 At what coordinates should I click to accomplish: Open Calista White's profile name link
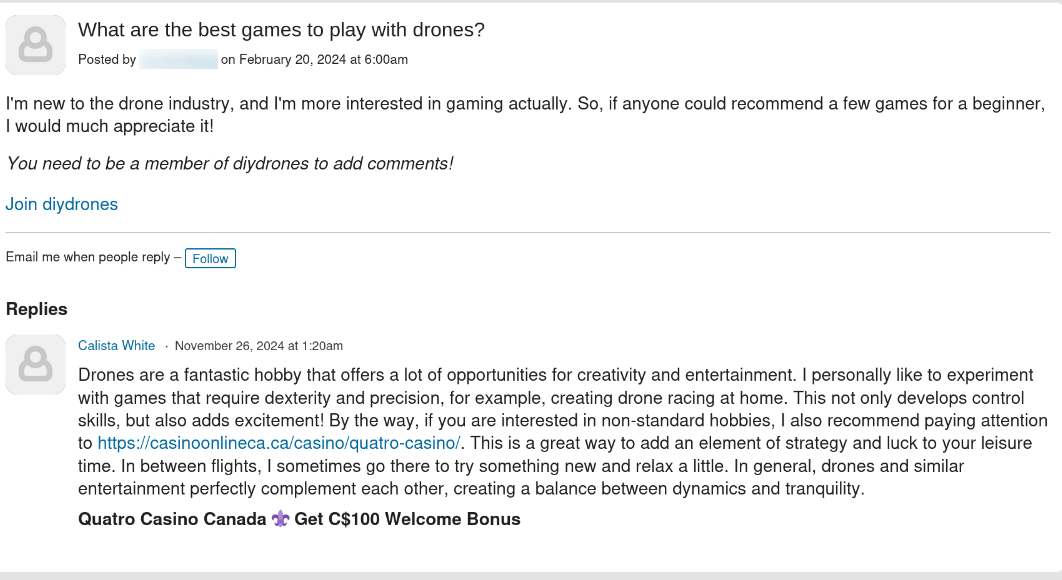[116, 346]
